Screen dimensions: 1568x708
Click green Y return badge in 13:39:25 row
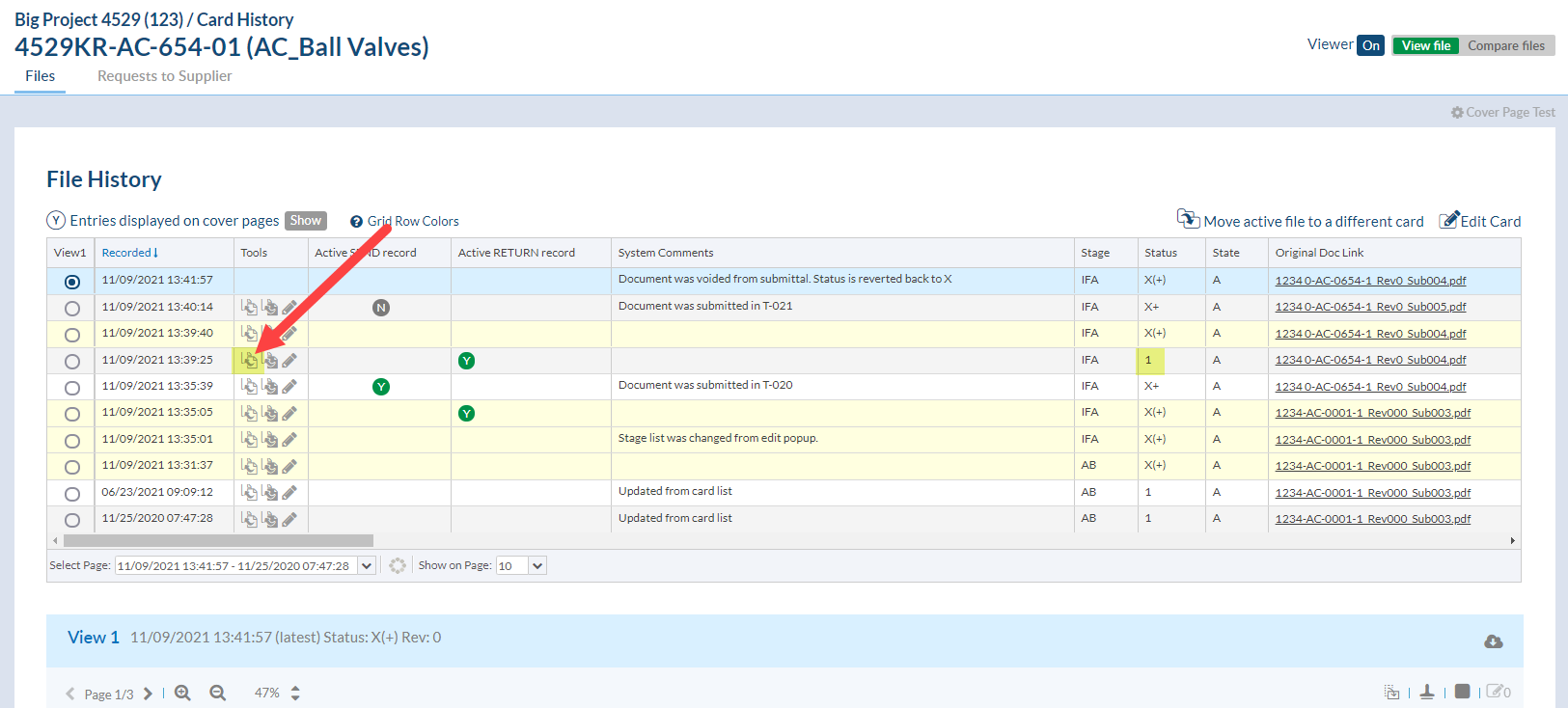click(467, 361)
